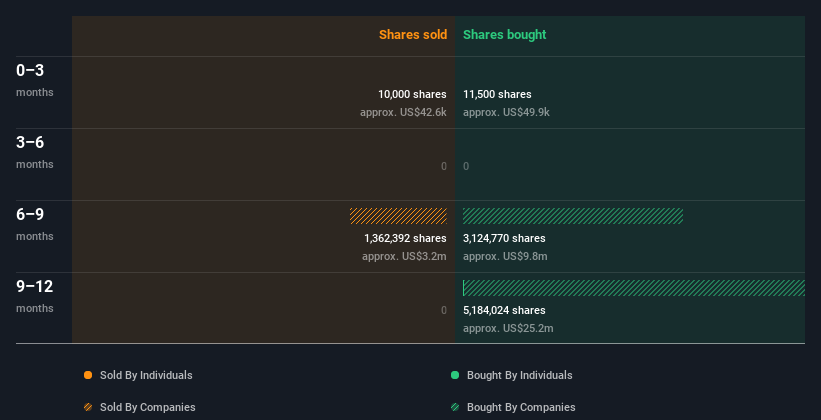The height and width of the screenshot is (420, 821).
Task: Click the zero sold value in 9–12 months row
Action: 443,310
